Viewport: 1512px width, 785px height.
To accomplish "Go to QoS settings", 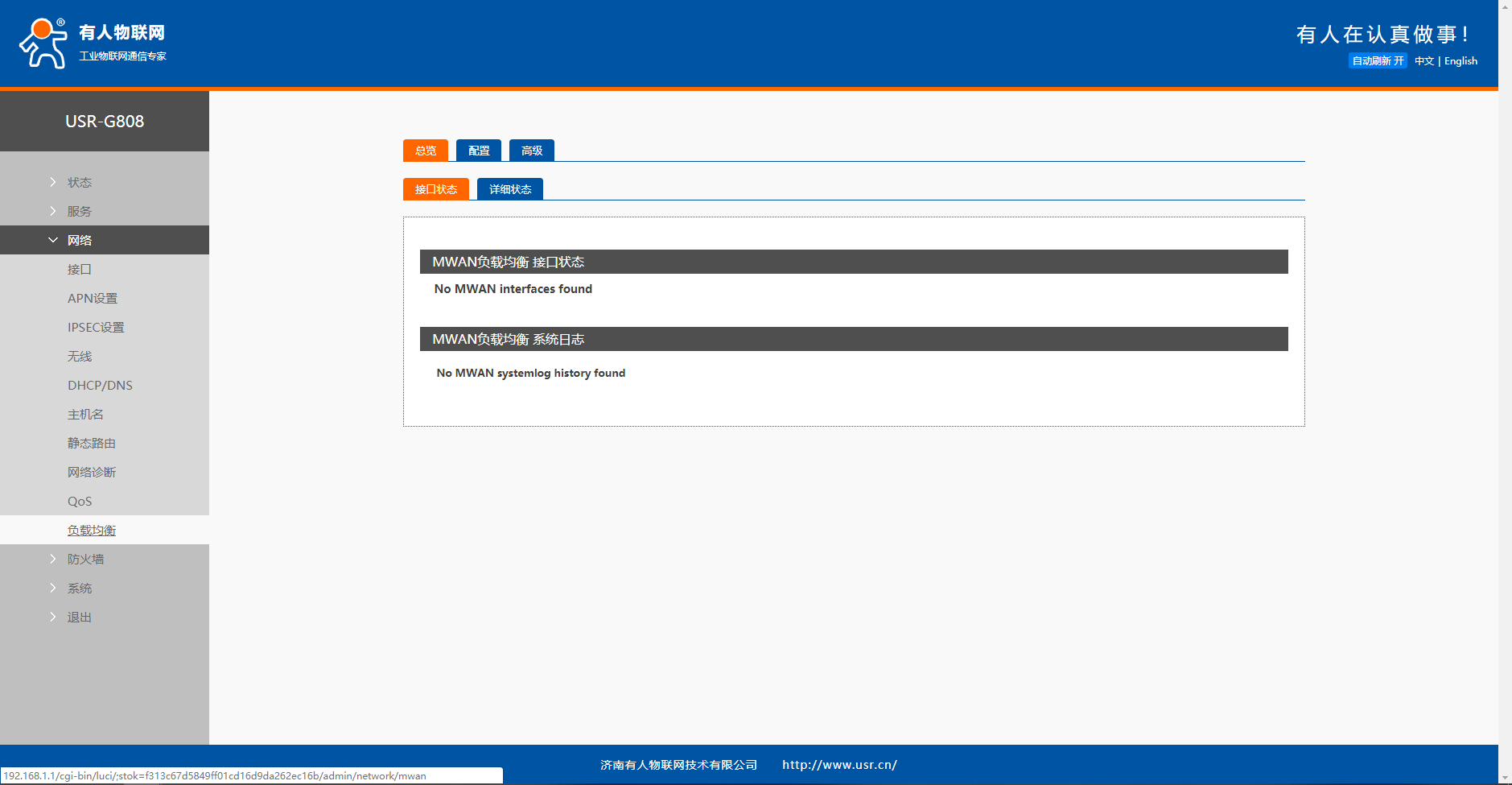I will point(80,502).
